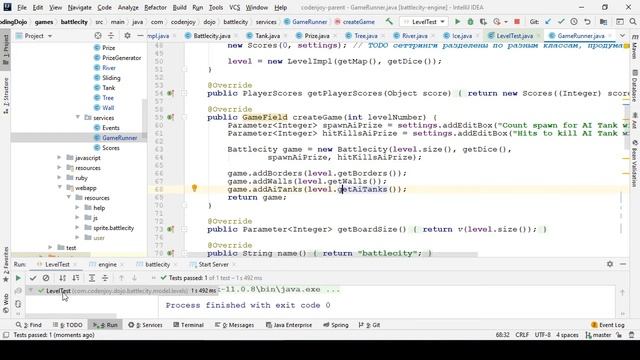Expand the help folder

click(77, 208)
